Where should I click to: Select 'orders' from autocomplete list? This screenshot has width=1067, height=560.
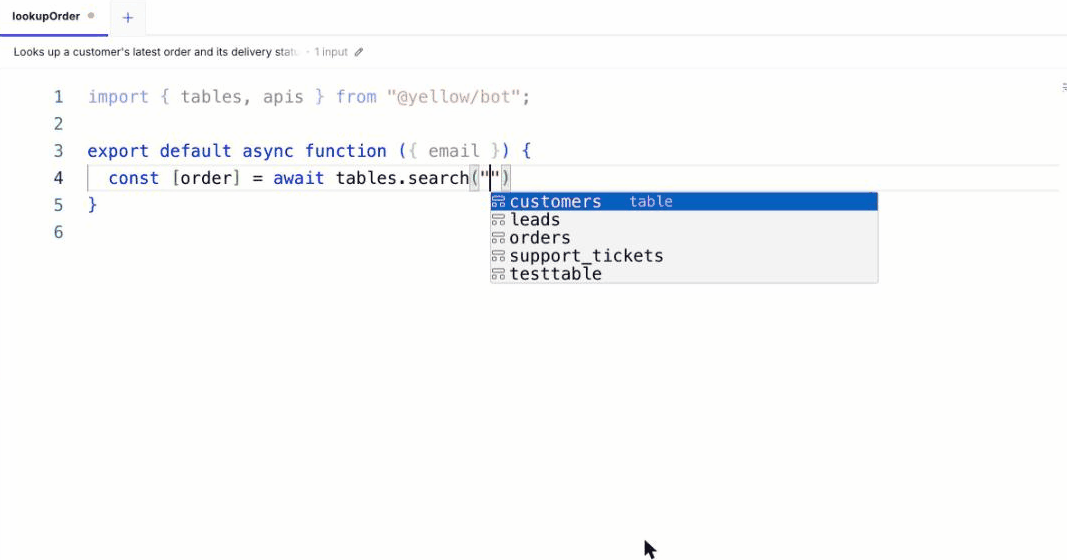[x=684, y=237]
